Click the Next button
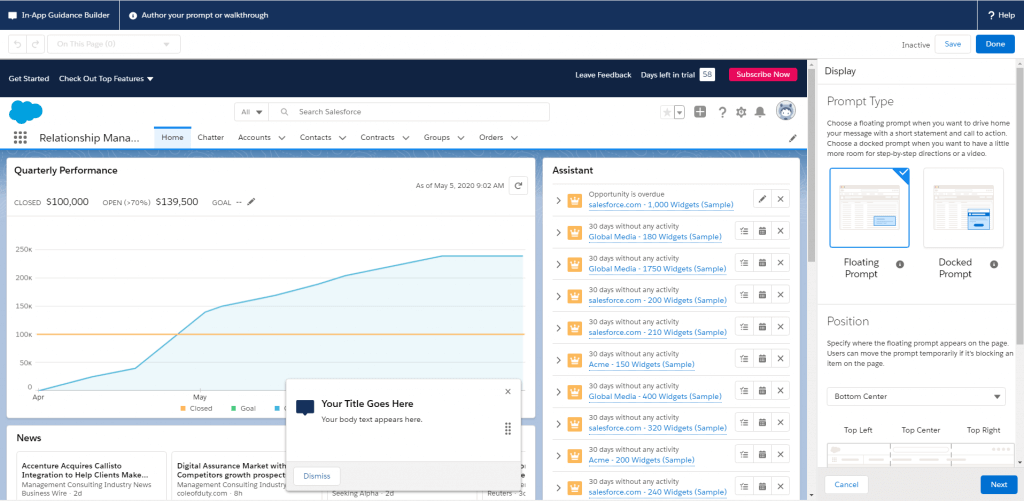Screen dimensions: 1024x501 (x=999, y=485)
